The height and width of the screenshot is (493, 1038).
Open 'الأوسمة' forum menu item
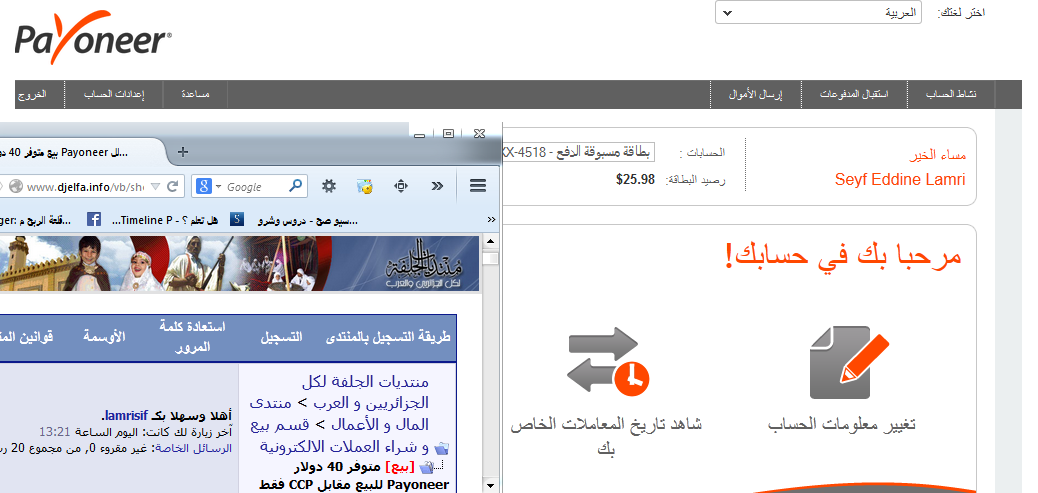104,337
